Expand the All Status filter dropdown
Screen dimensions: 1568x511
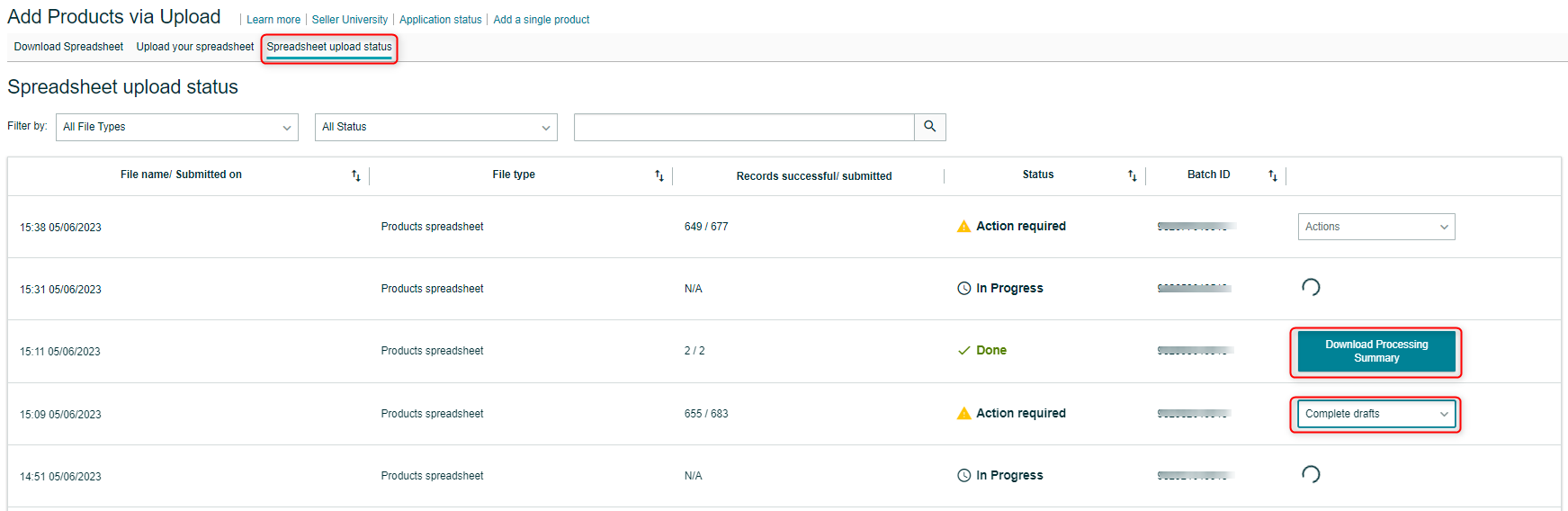pos(435,127)
